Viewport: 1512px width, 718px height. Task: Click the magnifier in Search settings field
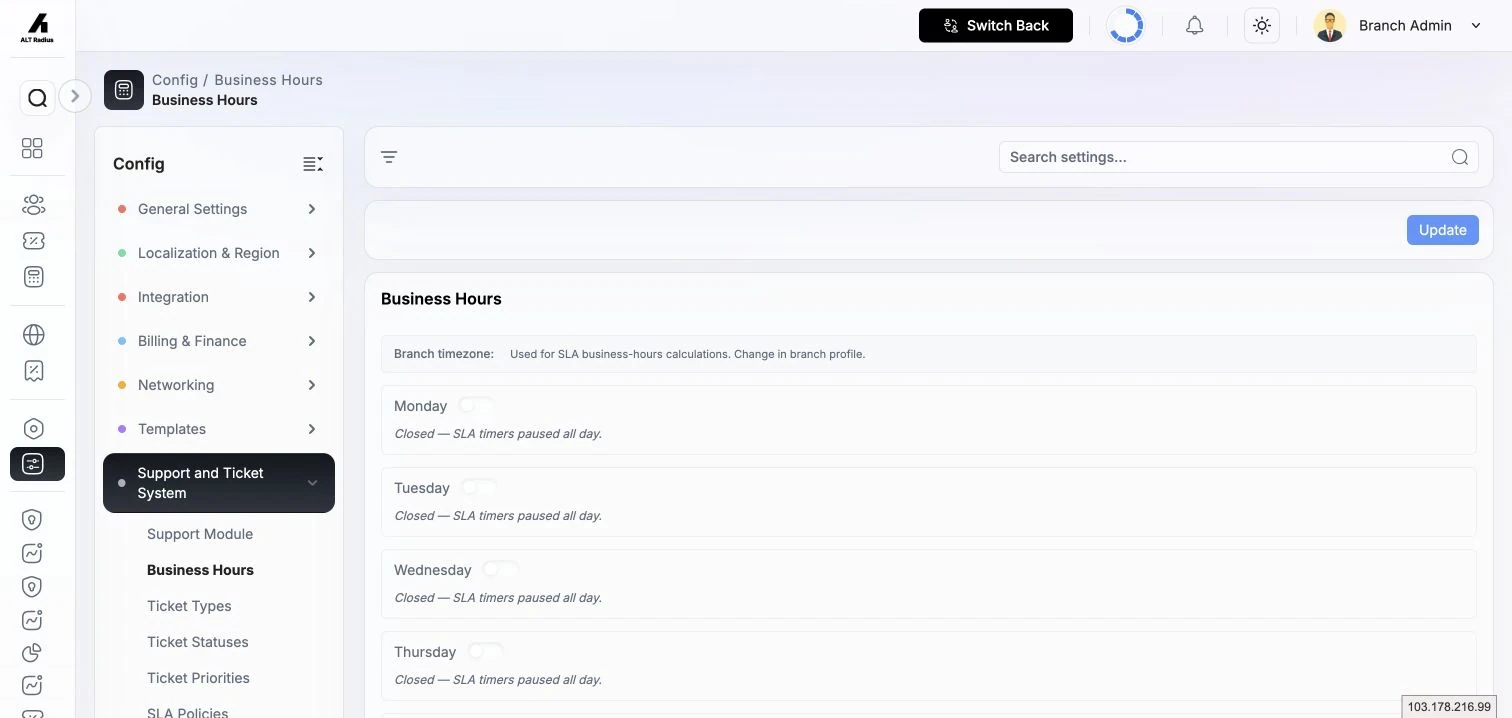click(1460, 157)
